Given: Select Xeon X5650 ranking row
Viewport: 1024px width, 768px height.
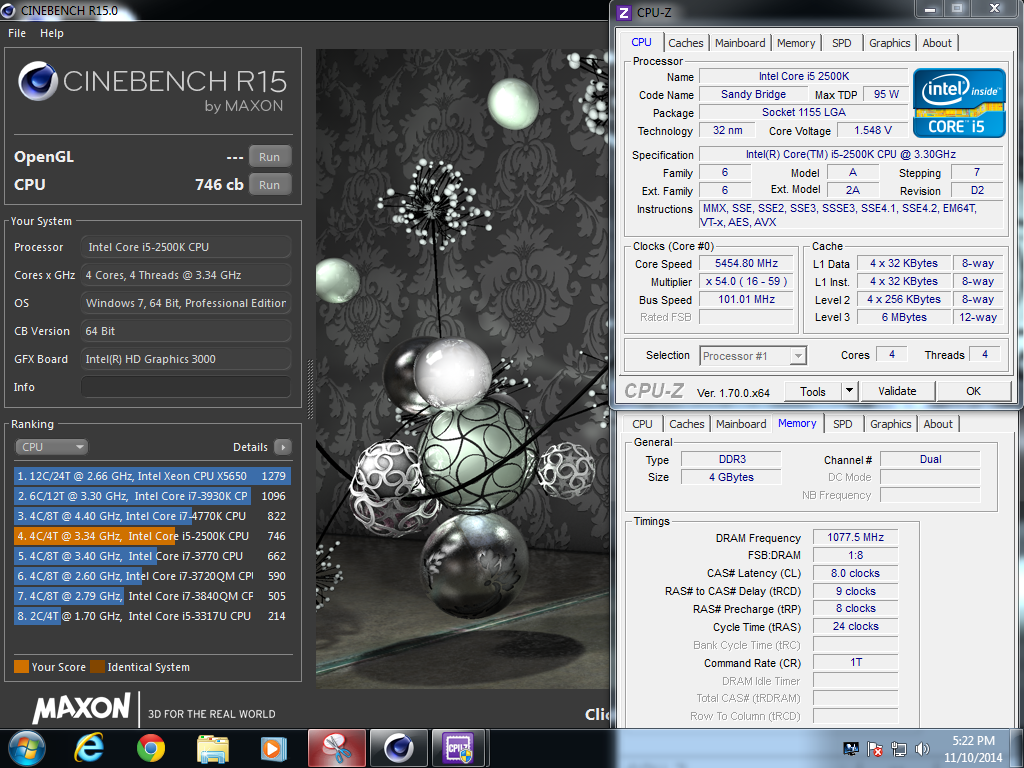Looking at the screenshot, I should 152,476.
